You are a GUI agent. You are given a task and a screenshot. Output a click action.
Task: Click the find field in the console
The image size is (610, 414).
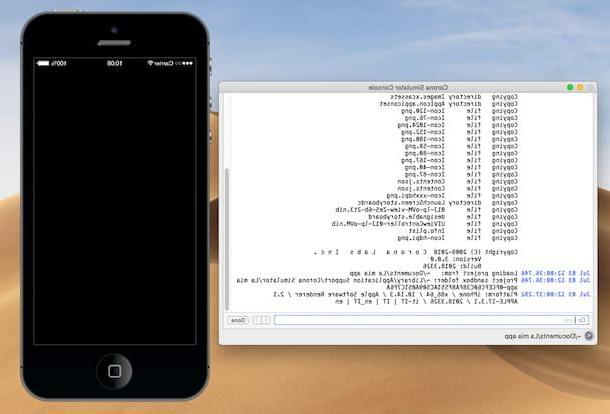[x=431, y=320]
